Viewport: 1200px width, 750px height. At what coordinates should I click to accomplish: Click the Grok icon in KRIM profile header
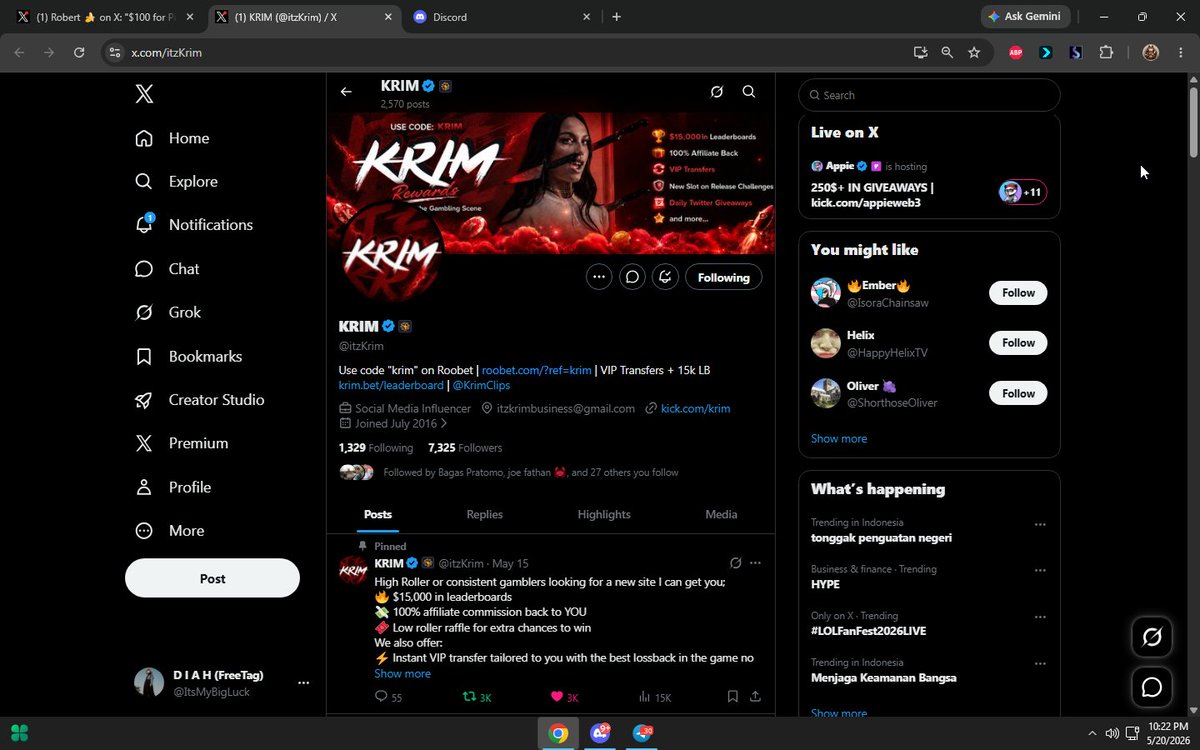[717, 92]
